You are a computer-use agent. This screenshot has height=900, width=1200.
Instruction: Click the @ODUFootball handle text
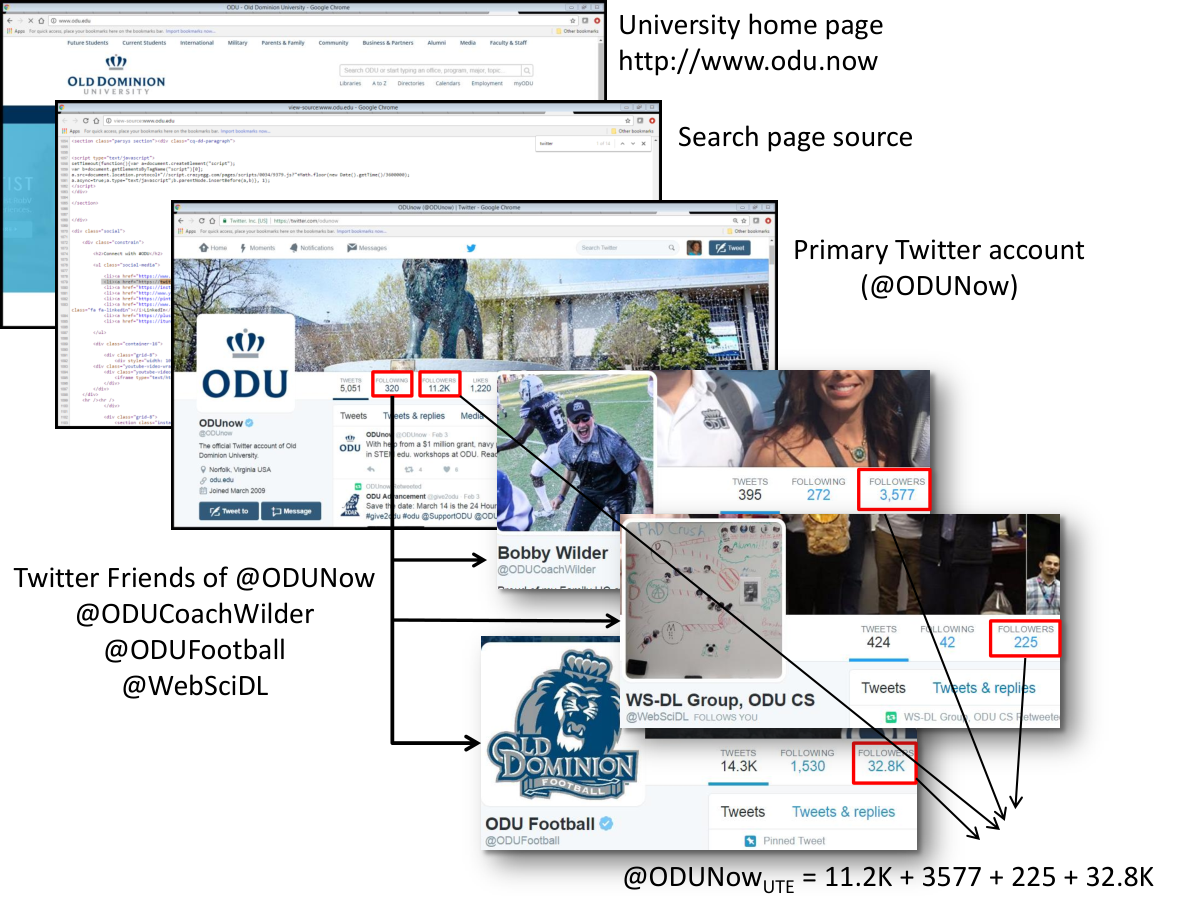(522, 841)
